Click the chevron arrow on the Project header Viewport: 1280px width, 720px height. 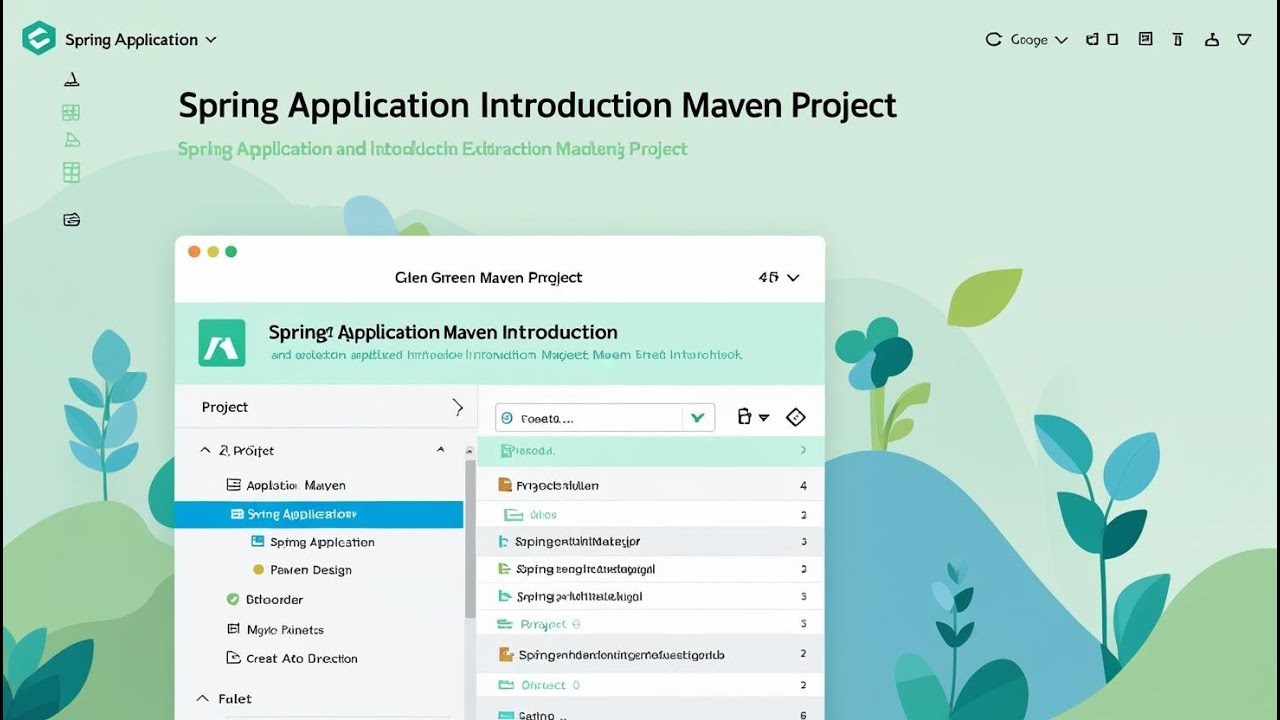(x=458, y=407)
